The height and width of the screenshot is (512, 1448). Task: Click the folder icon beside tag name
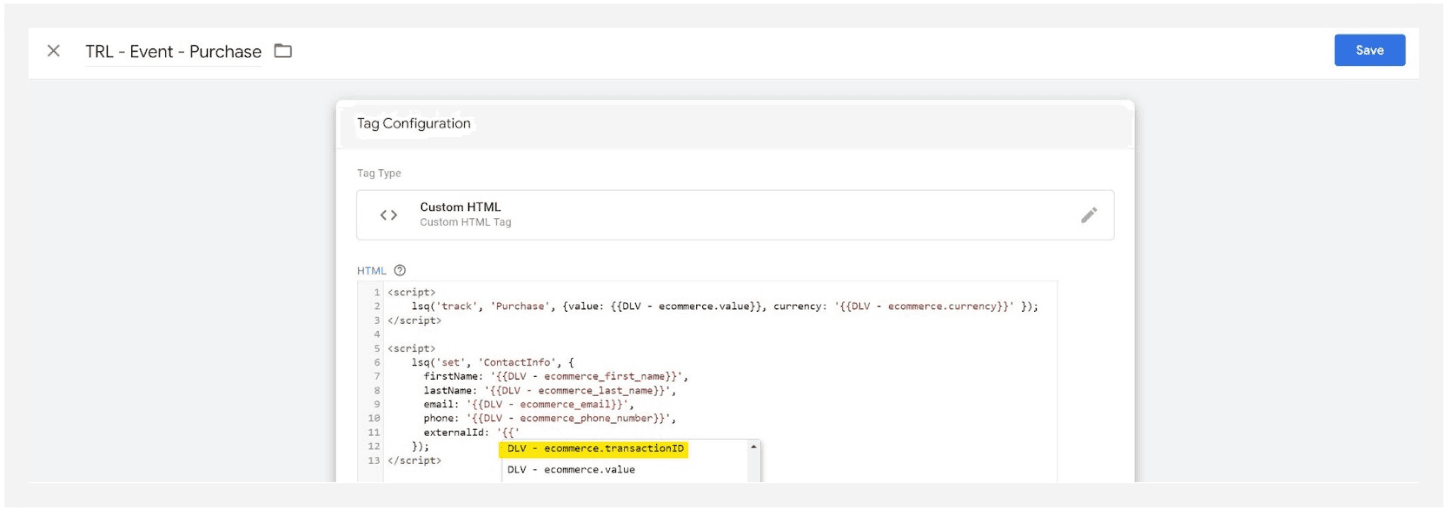[x=283, y=51]
